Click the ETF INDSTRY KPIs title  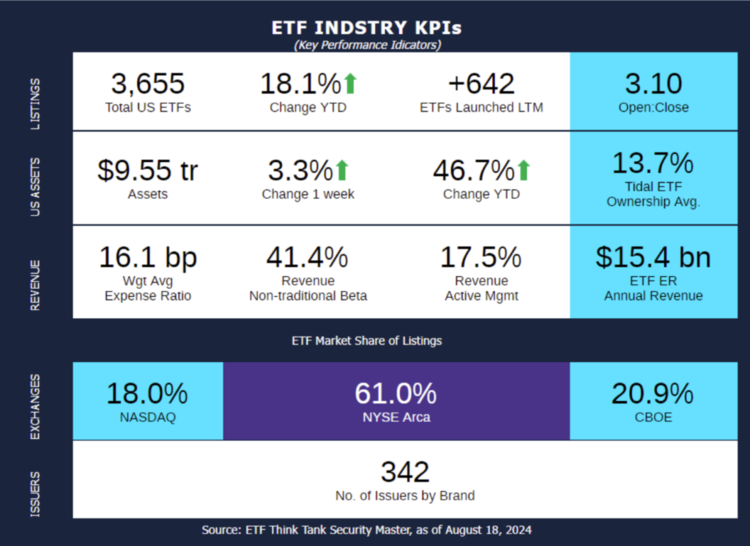tap(367, 27)
